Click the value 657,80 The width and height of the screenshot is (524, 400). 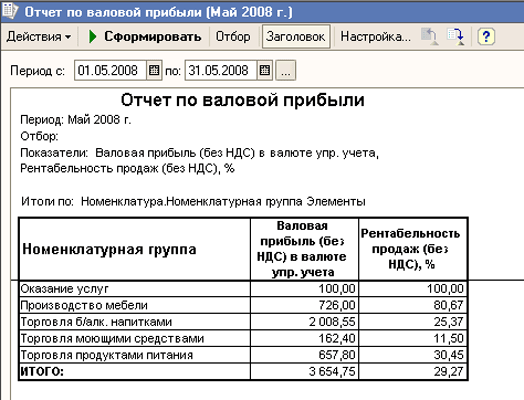[x=337, y=355]
